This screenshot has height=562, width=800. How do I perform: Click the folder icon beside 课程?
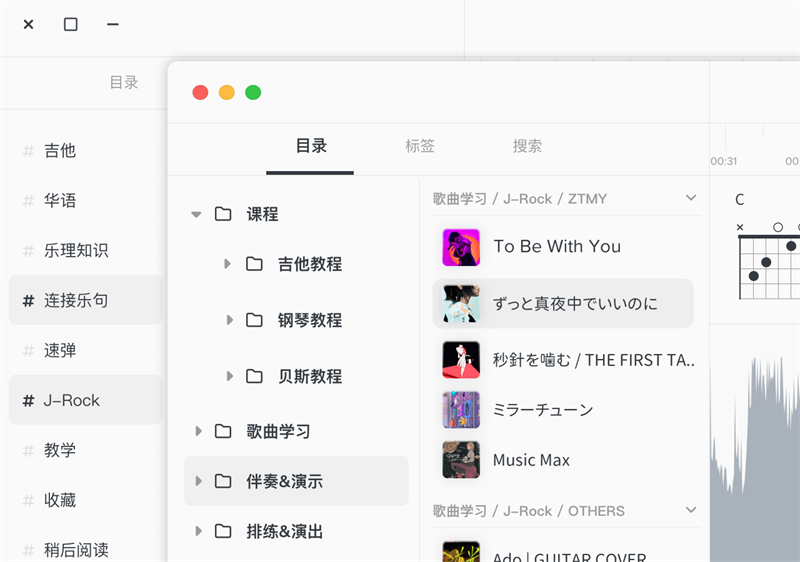pyautogui.click(x=223, y=214)
